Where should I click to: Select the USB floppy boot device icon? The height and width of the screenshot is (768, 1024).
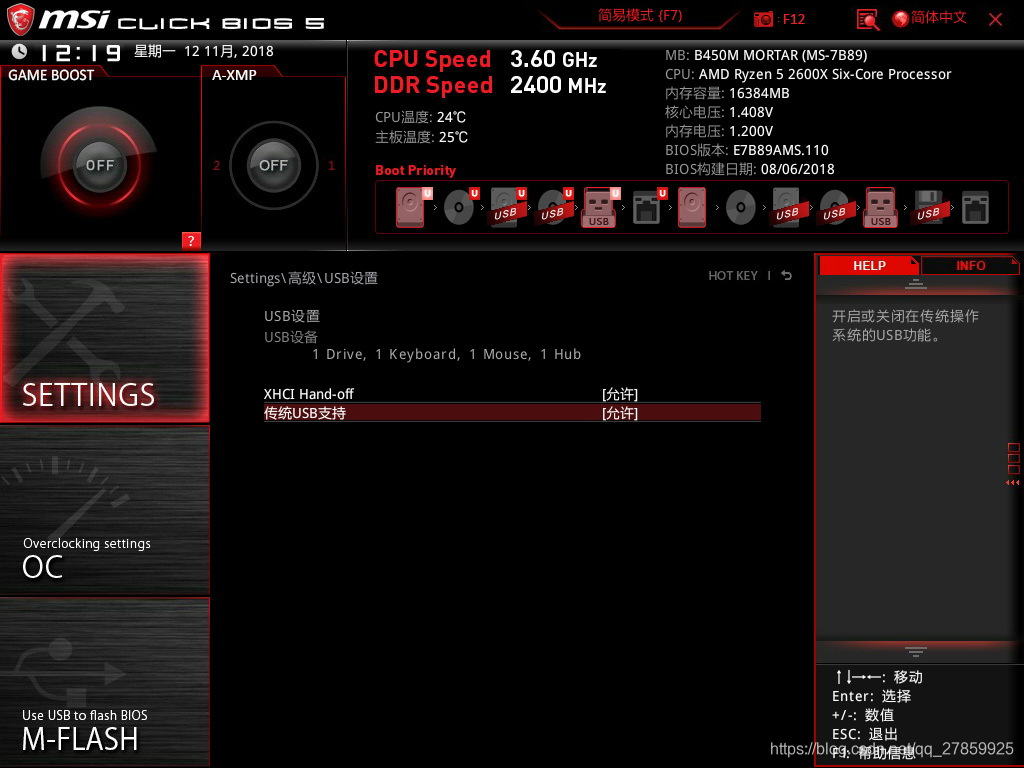tap(928, 207)
